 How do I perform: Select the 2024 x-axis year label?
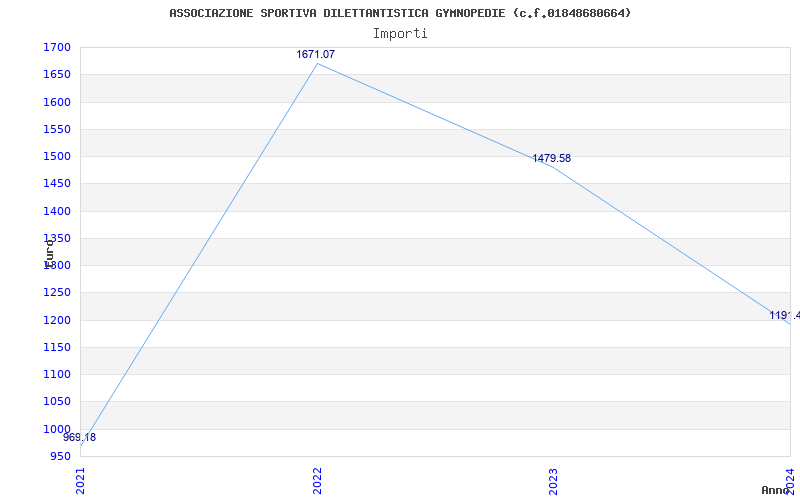[x=790, y=479]
